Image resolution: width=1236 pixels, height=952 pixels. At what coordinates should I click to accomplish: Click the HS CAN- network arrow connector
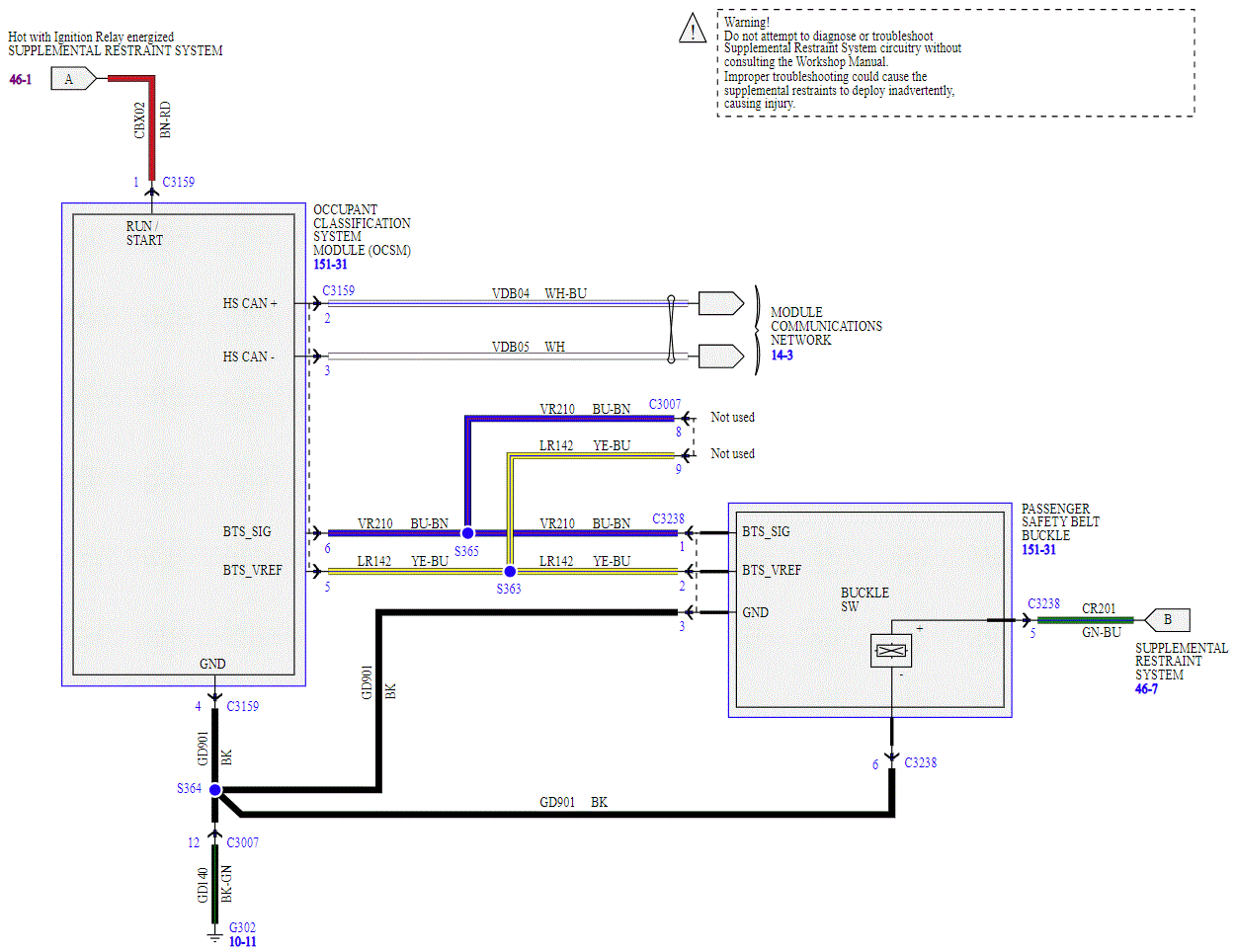(721, 356)
